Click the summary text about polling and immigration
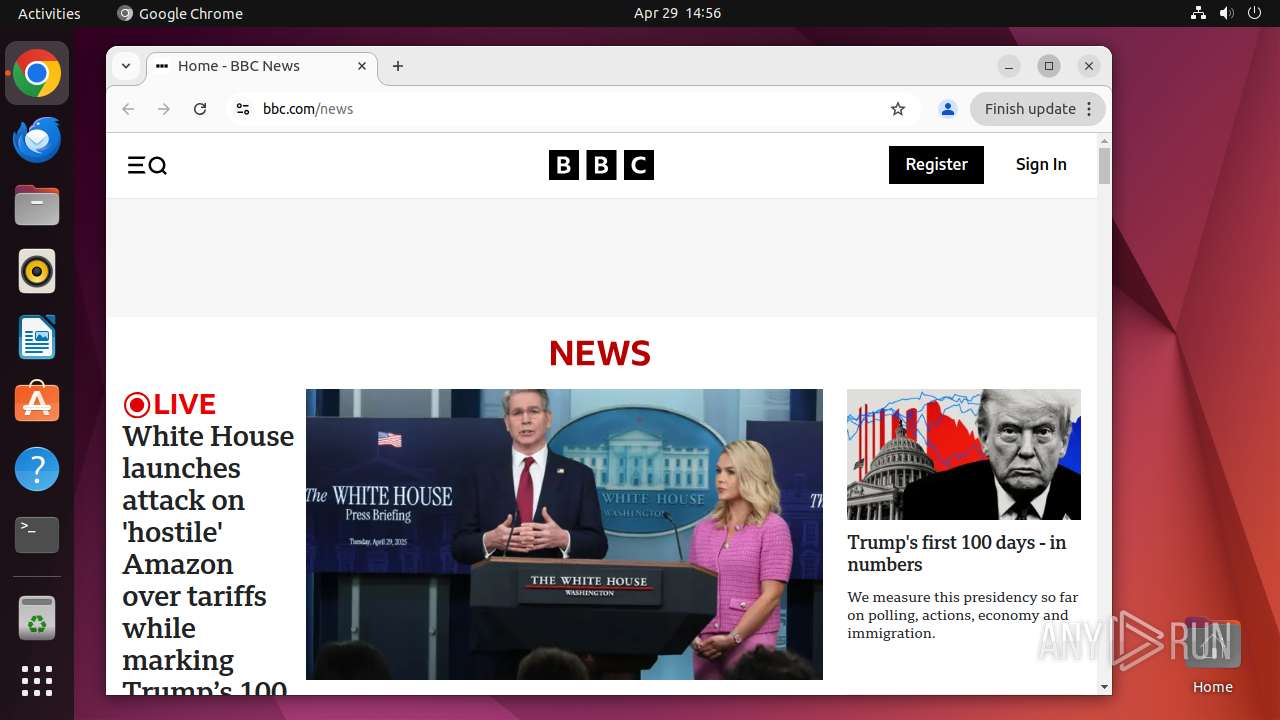The image size is (1280, 720). click(x=962, y=615)
